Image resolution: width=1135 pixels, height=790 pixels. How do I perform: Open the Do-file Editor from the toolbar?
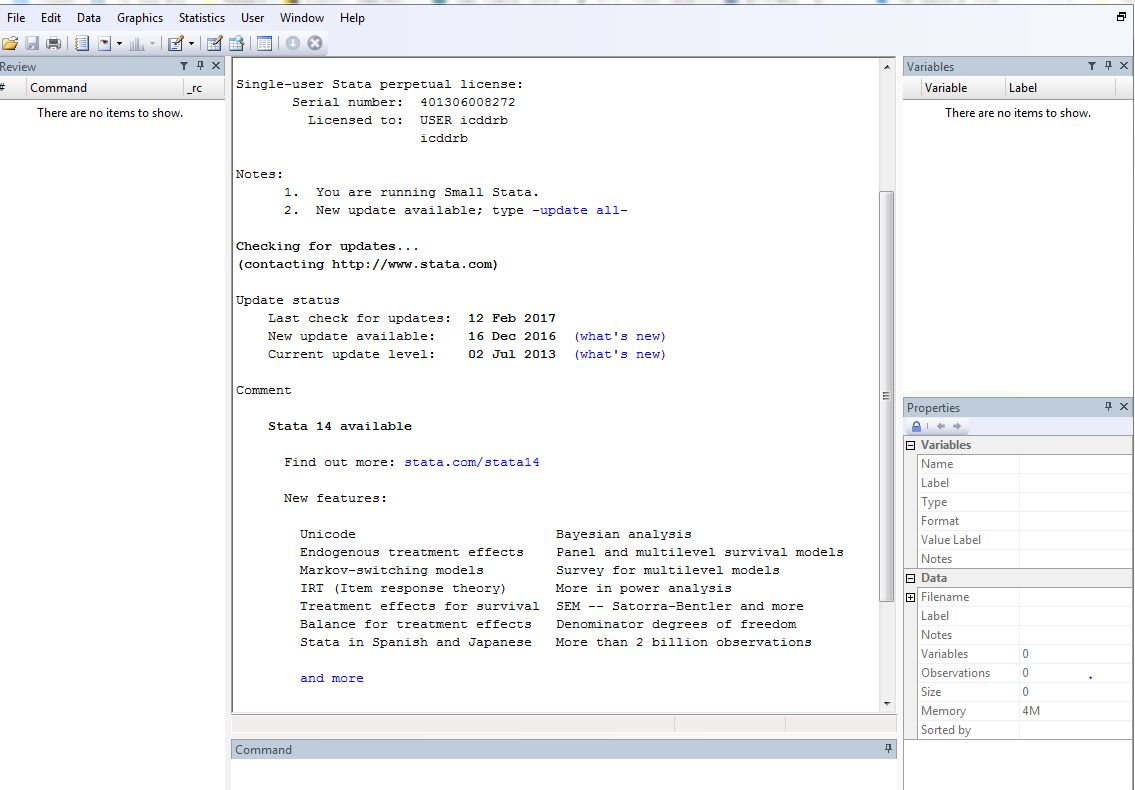click(x=176, y=42)
